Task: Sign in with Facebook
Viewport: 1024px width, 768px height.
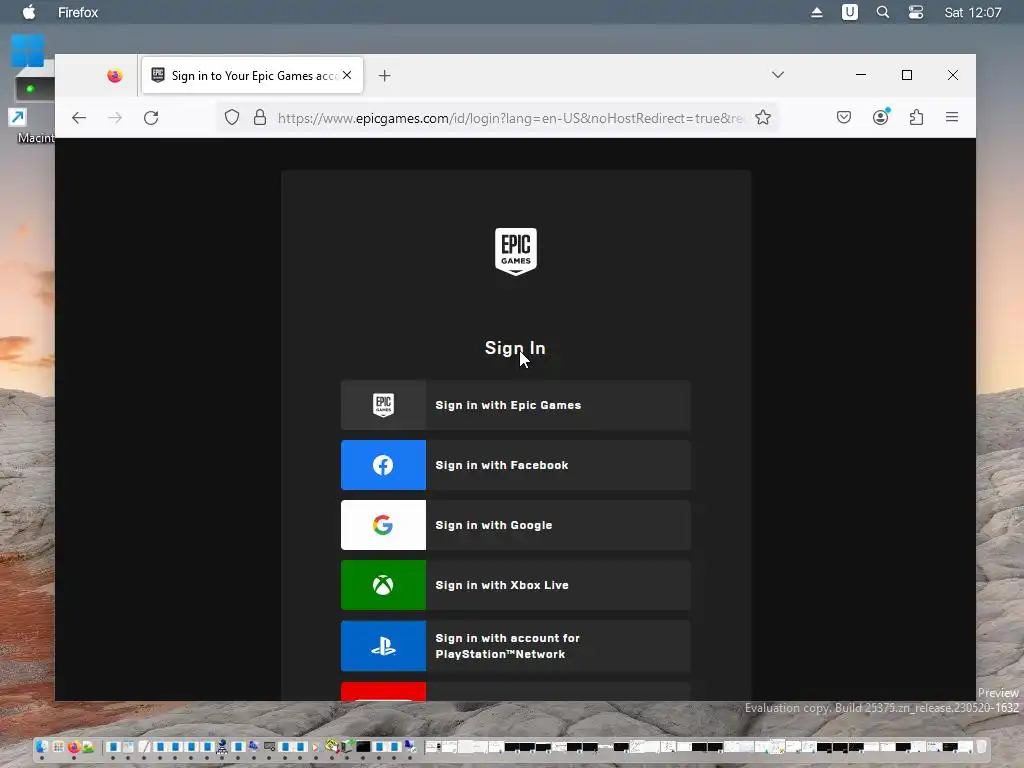Action: coord(516,465)
